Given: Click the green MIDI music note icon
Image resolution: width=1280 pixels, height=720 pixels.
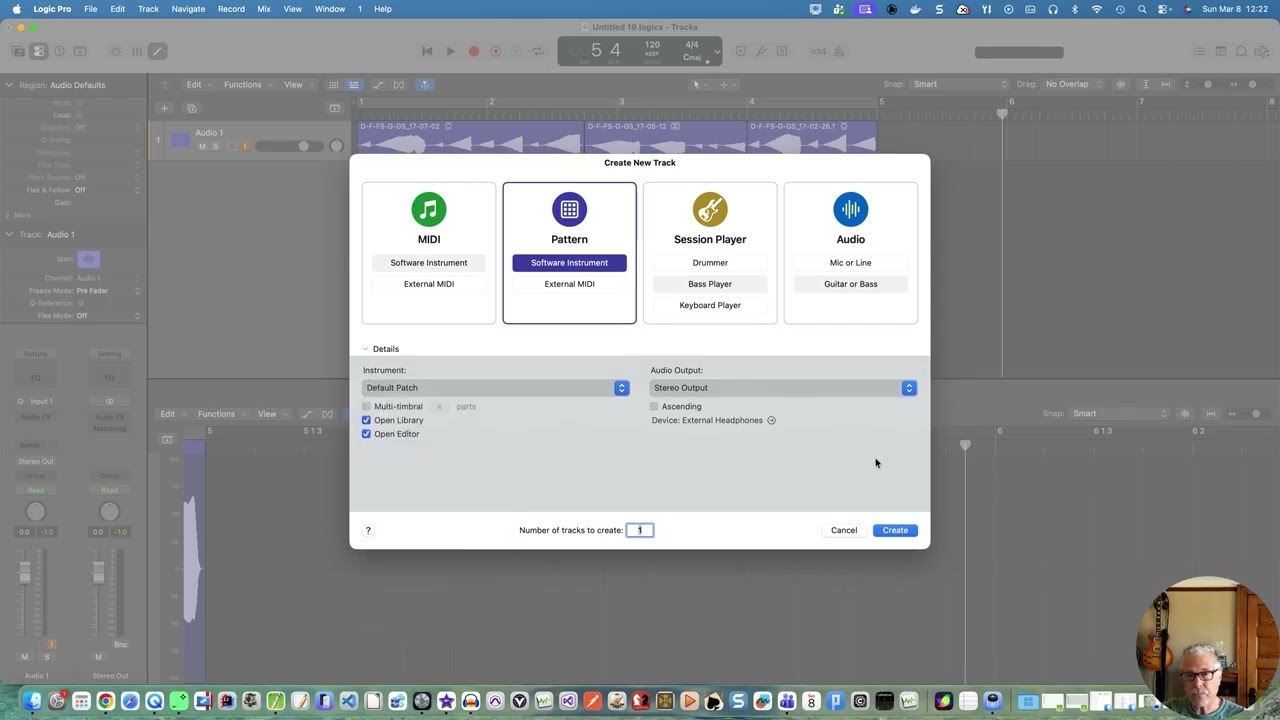Looking at the screenshot, I should point(429,209).
